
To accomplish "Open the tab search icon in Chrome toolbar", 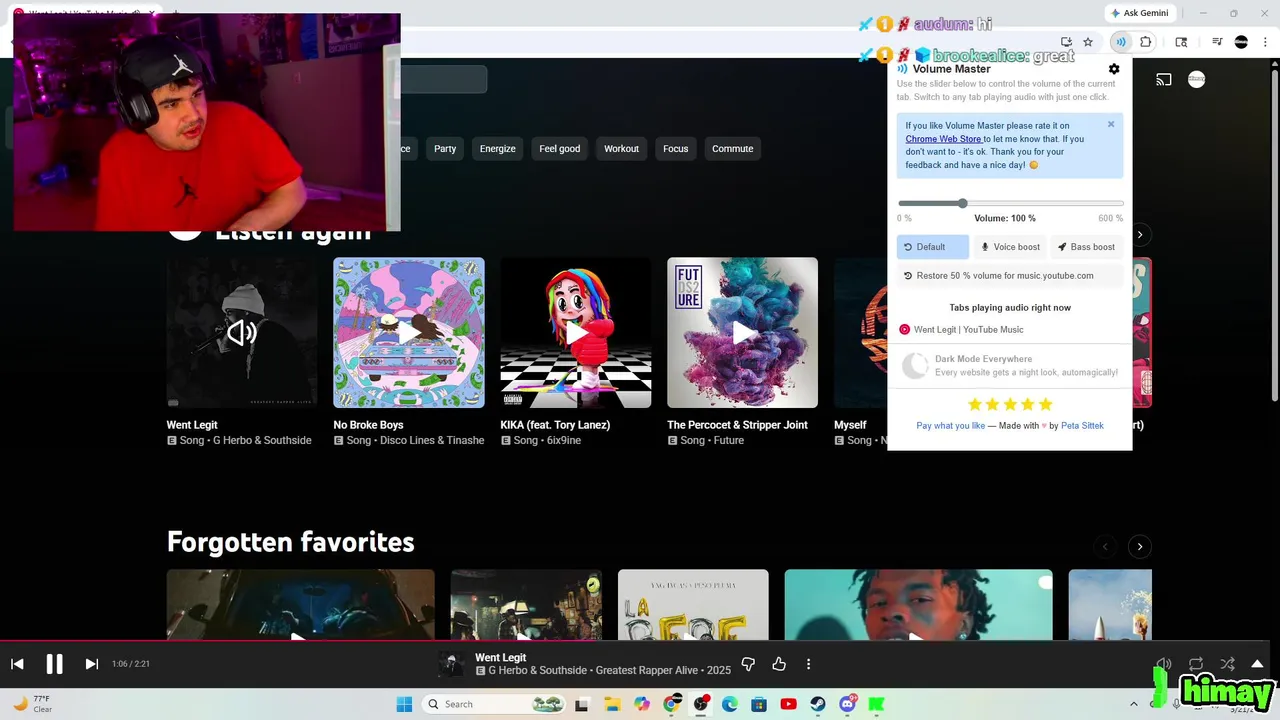I will 1181,42.
